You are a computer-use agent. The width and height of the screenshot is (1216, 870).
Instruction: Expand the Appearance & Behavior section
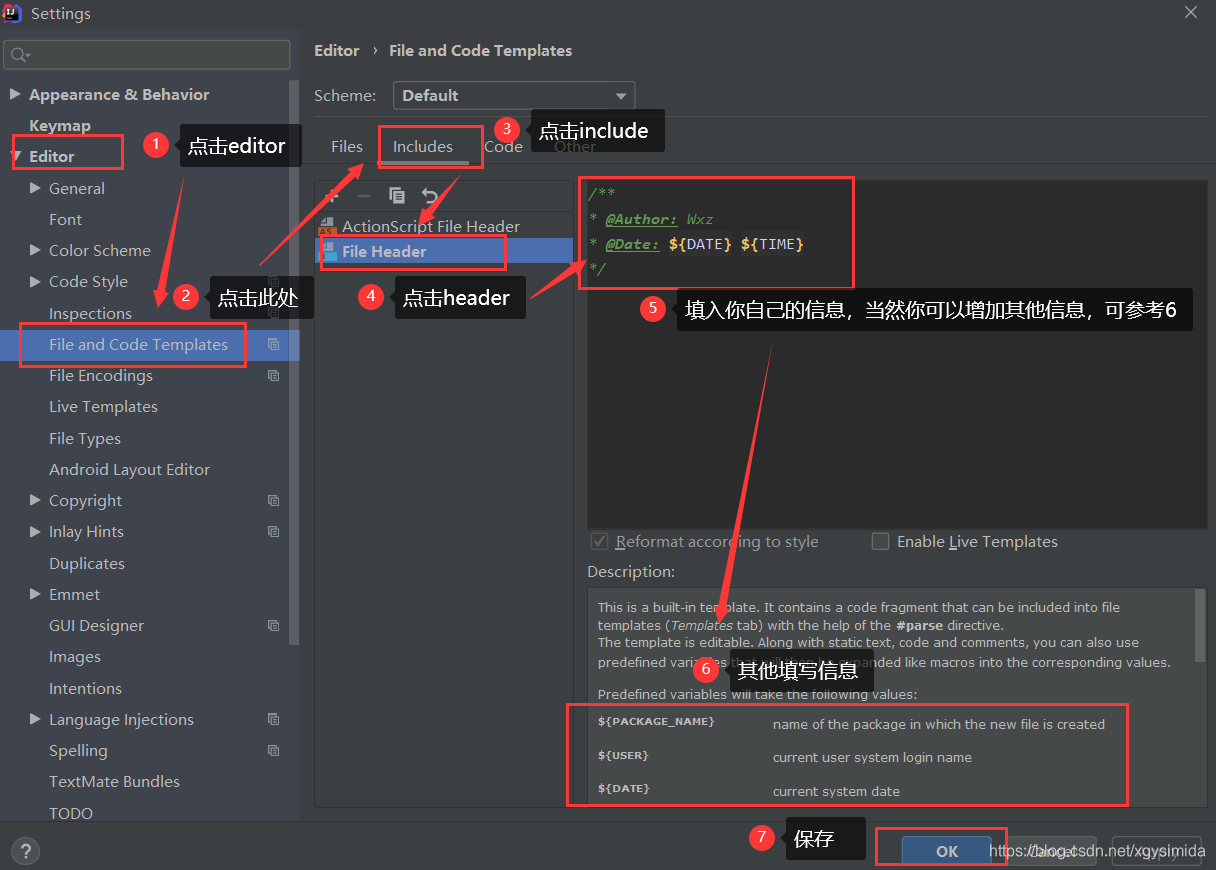point(16,94)
